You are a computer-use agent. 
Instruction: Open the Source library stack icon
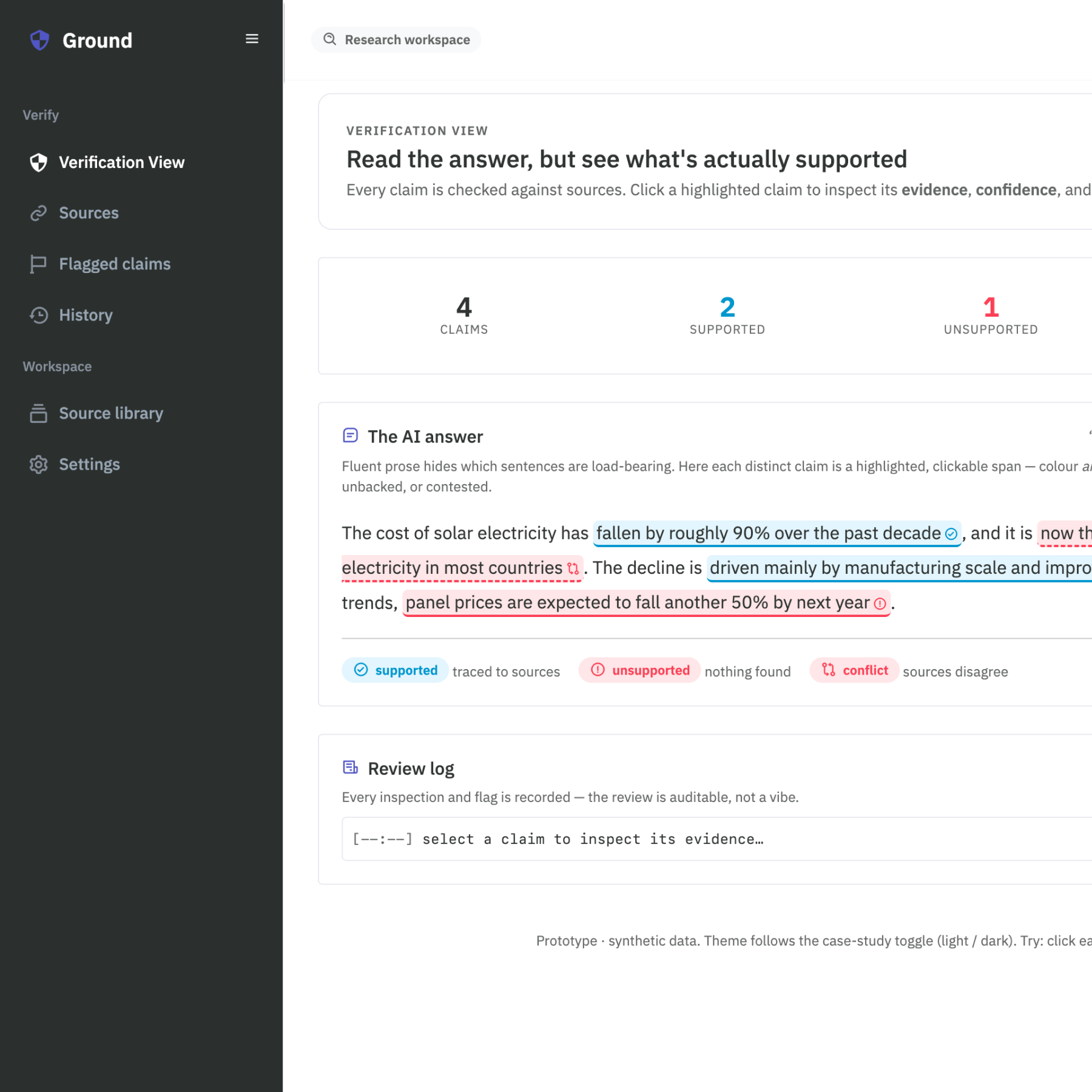39,413
